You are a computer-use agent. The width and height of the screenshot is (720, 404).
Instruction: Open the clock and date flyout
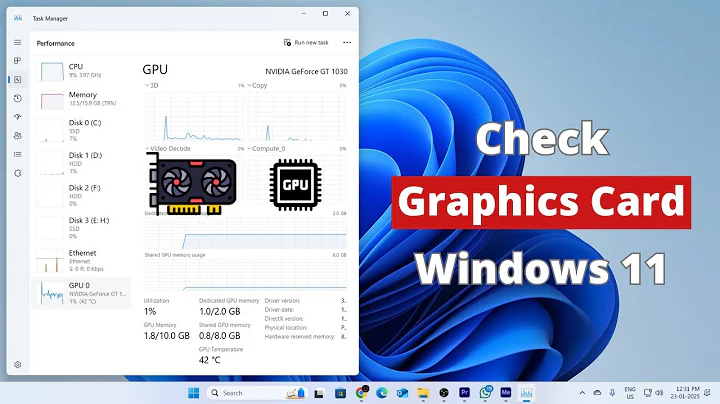click(x=685, y=393)
